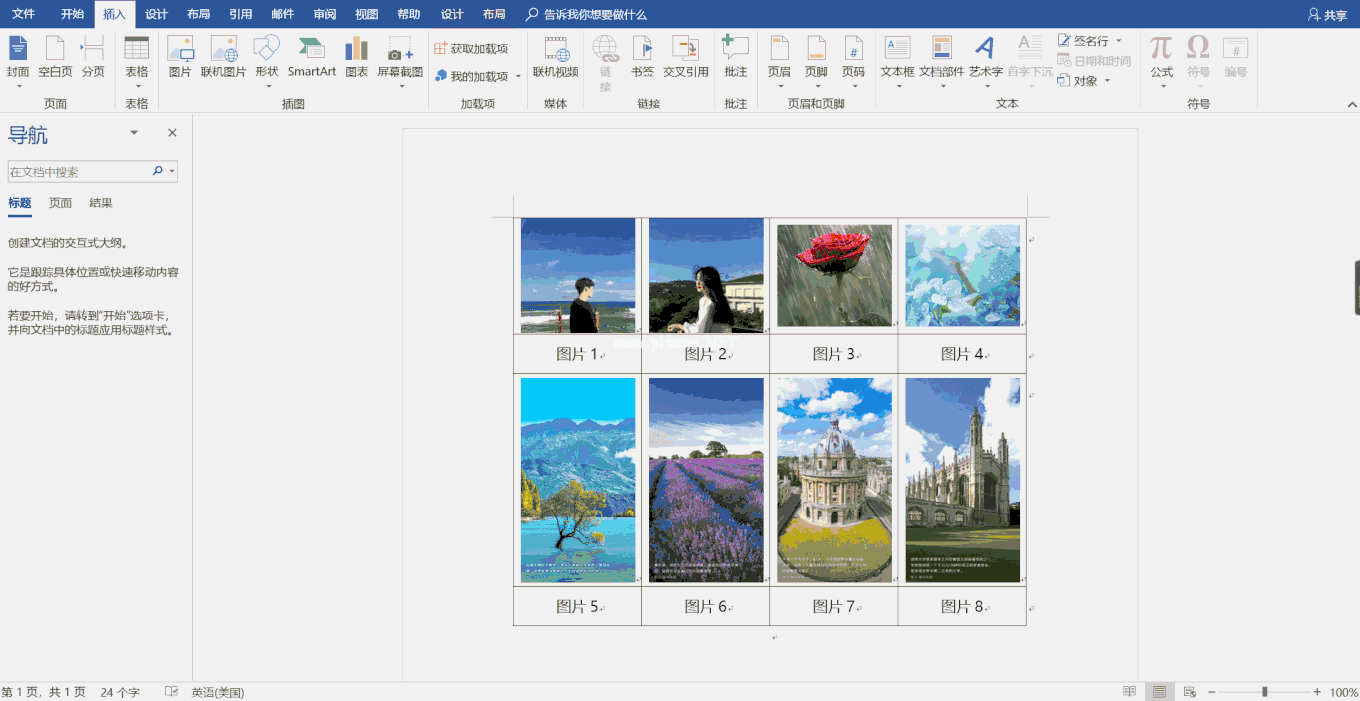Open the screenshot (屏幕截图) tool
Screen dimensions: 1360x701
[400, 61]
